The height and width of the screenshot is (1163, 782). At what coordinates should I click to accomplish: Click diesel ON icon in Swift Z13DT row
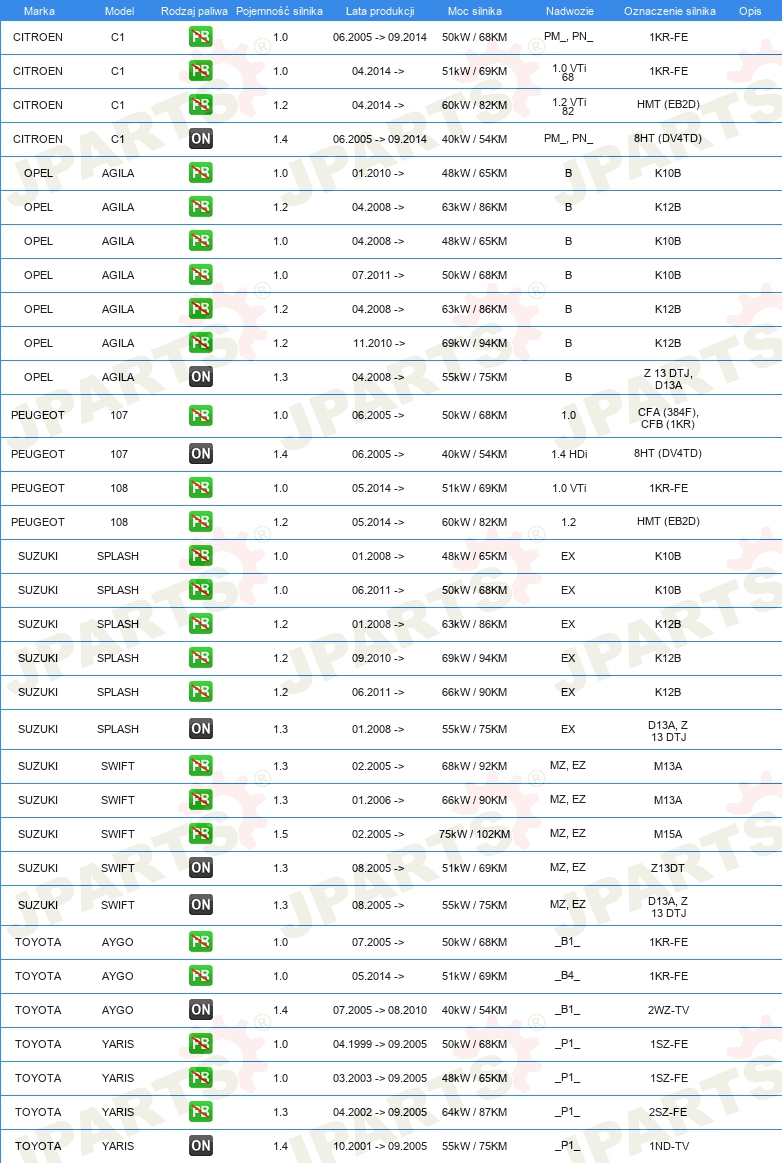point(200,868)
